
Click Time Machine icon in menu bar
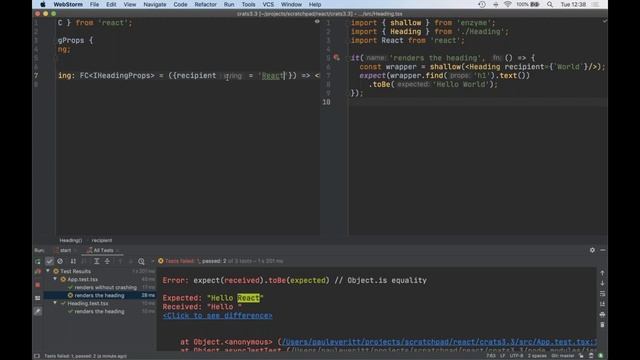[x=482, y=4]
